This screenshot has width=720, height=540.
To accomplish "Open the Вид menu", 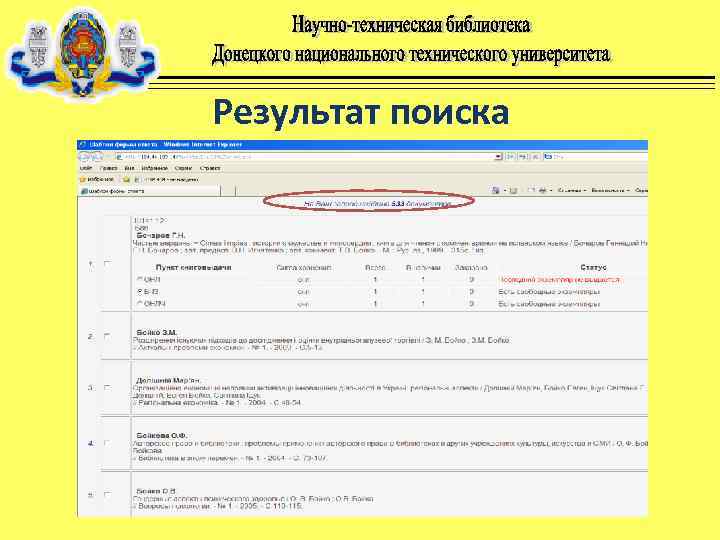I will (x=129, y=169).
